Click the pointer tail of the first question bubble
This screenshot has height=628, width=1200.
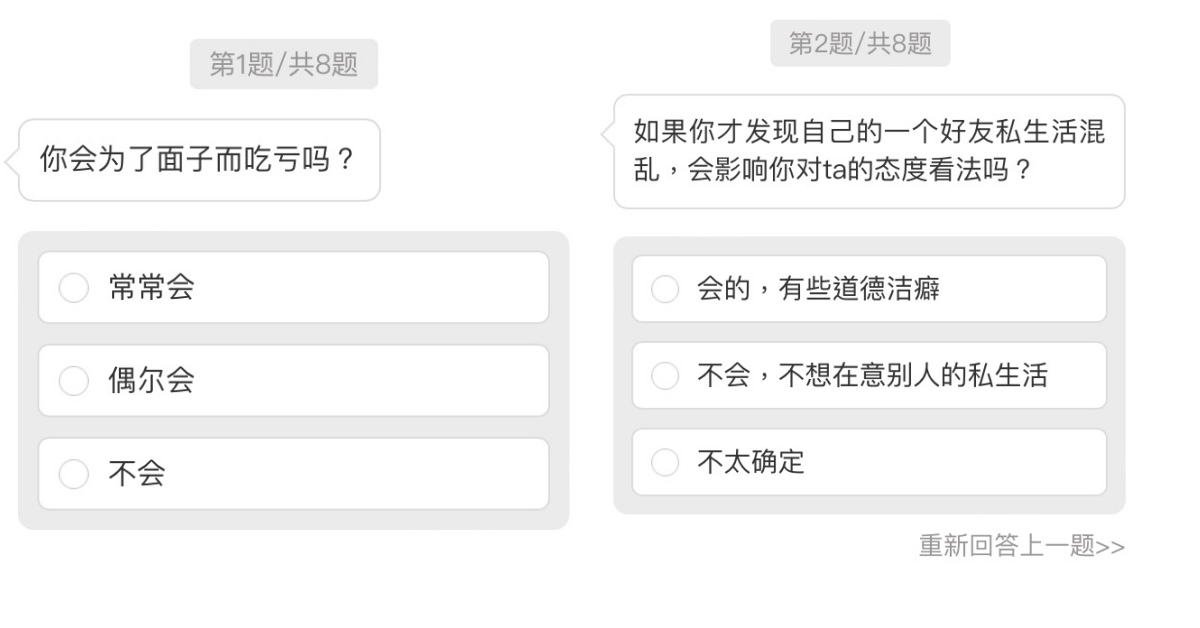pyautogui.click(x=12, y=160)
